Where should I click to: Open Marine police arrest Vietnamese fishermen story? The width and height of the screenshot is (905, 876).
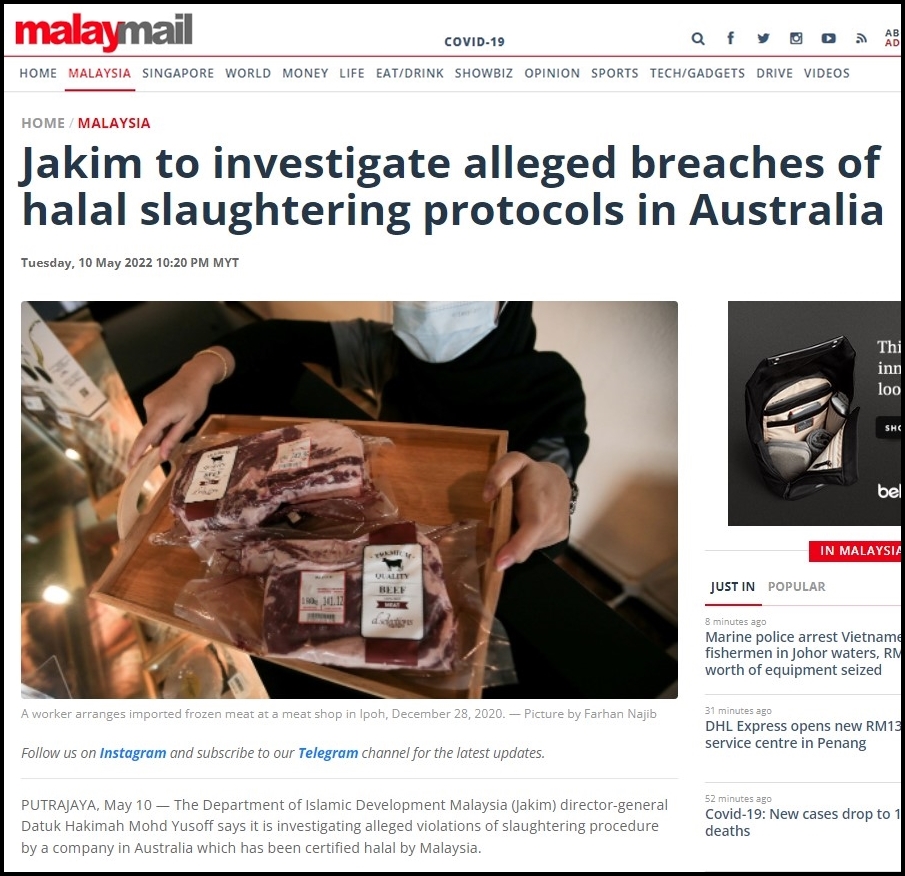coord(803,653)
